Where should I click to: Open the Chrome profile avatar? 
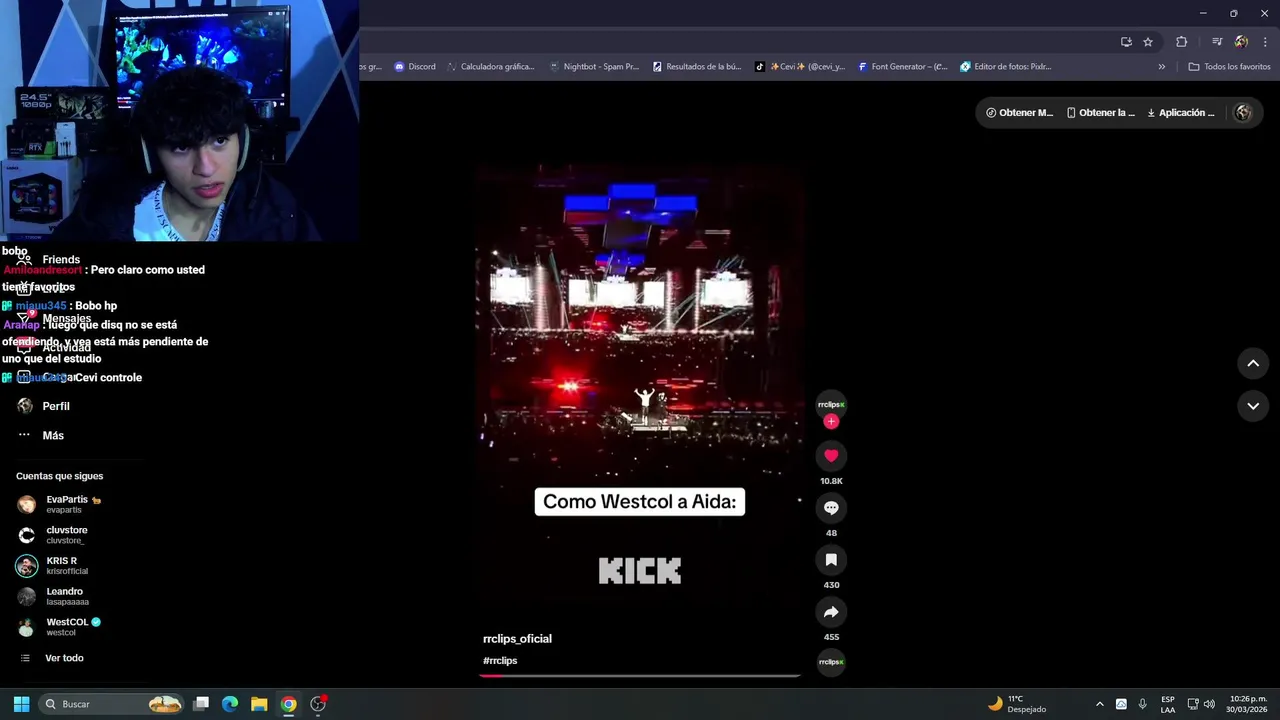click(x=1241, y=42)
